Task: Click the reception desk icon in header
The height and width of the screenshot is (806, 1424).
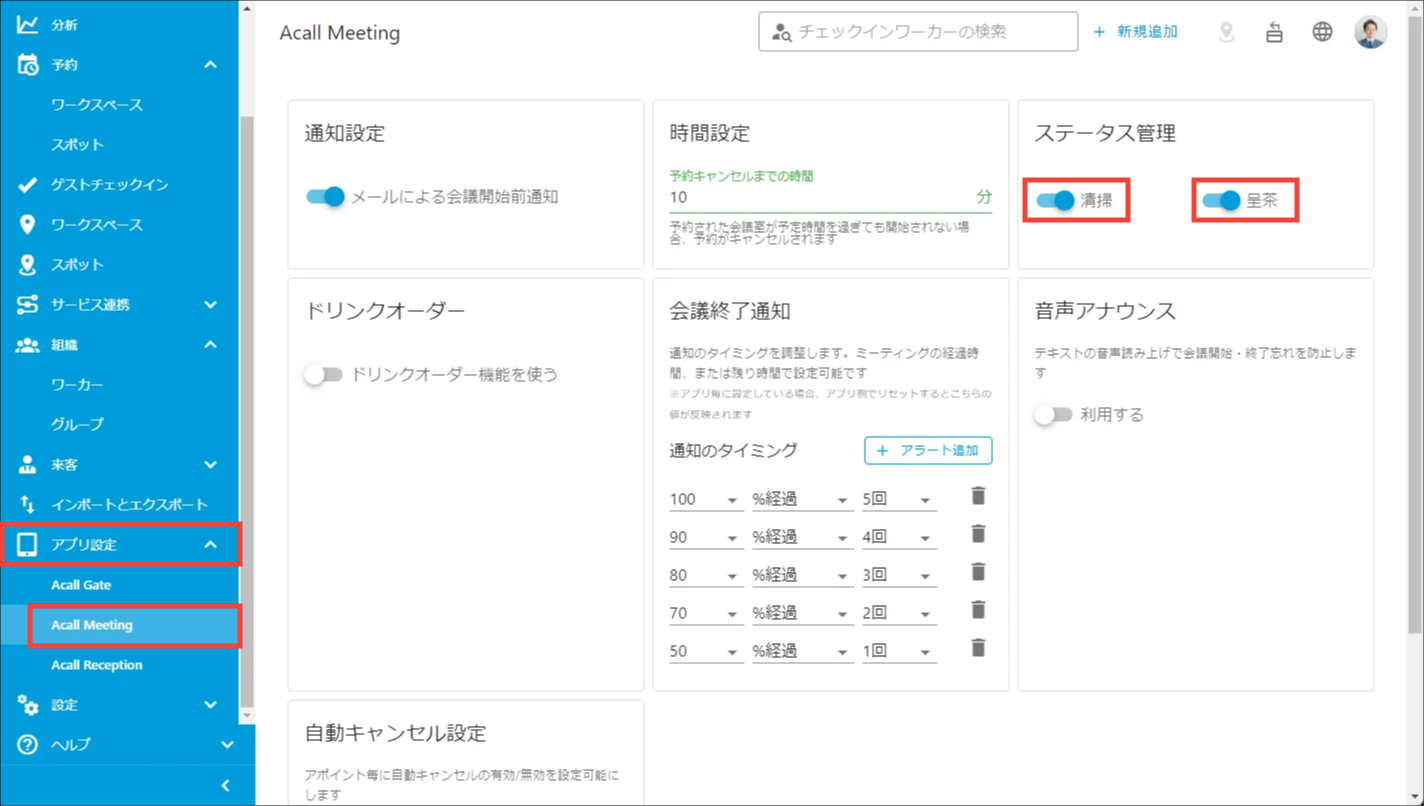Action: click(x=1274, y=32)
